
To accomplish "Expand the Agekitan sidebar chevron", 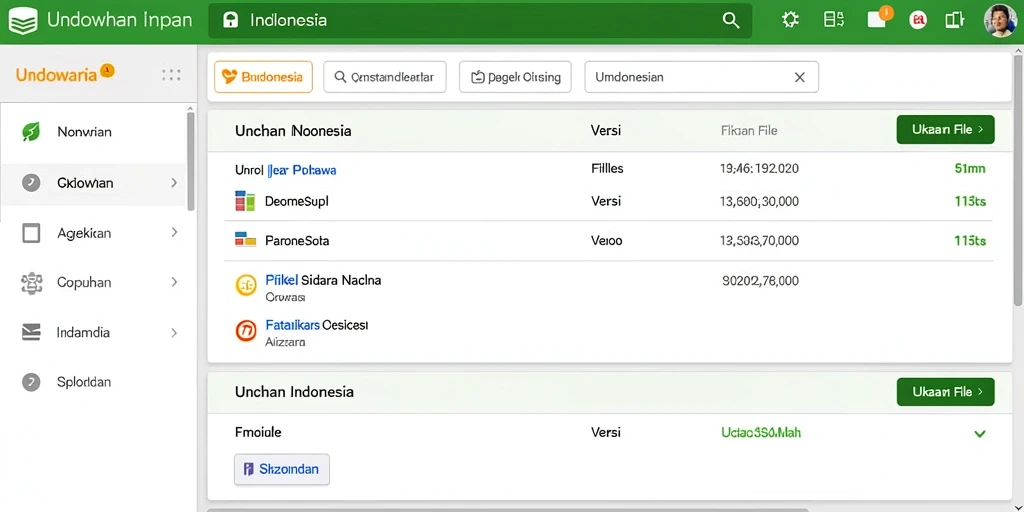I will tap(174, 232).
